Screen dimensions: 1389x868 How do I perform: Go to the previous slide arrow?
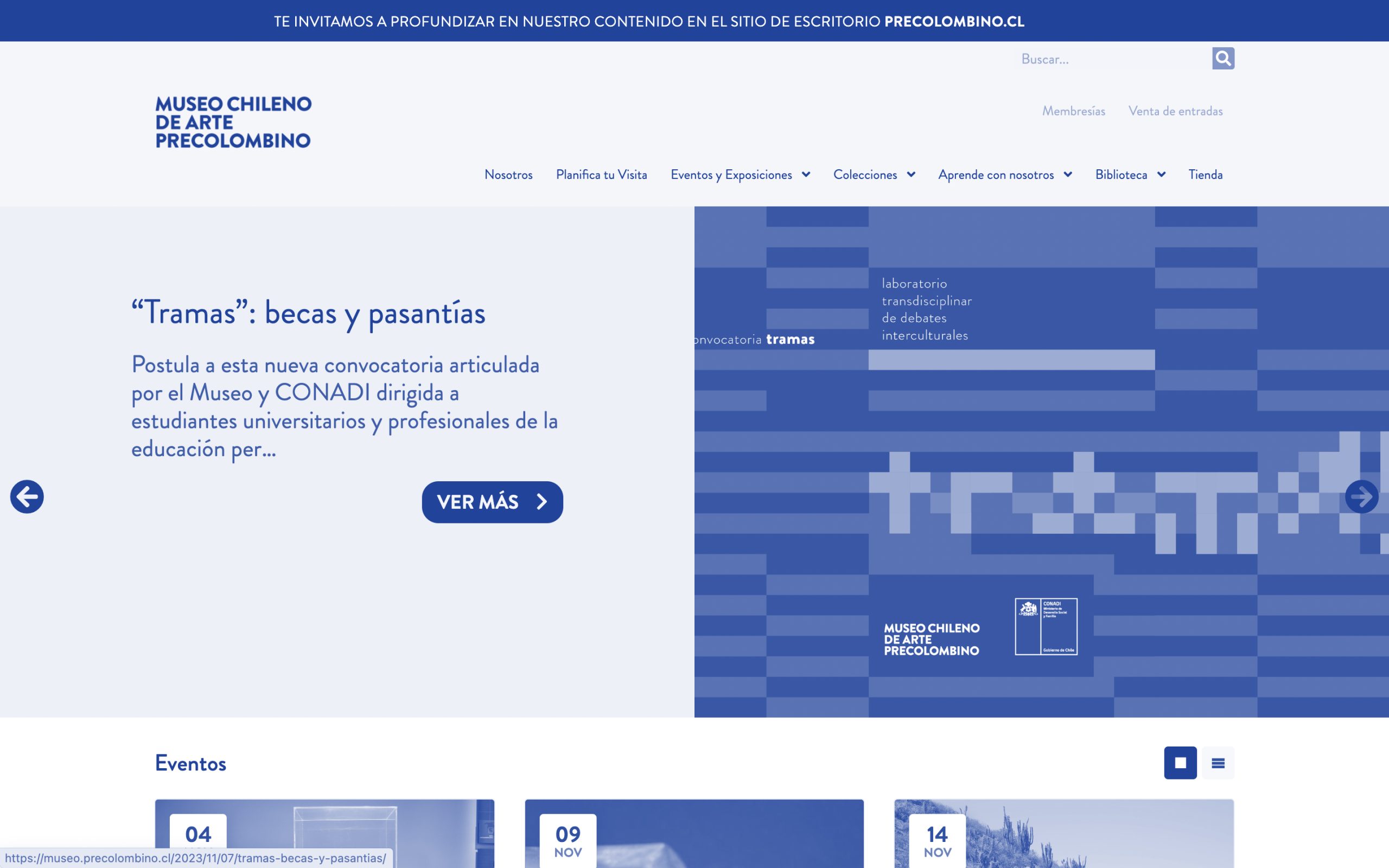pyautogui.click(x=27, y=496)
